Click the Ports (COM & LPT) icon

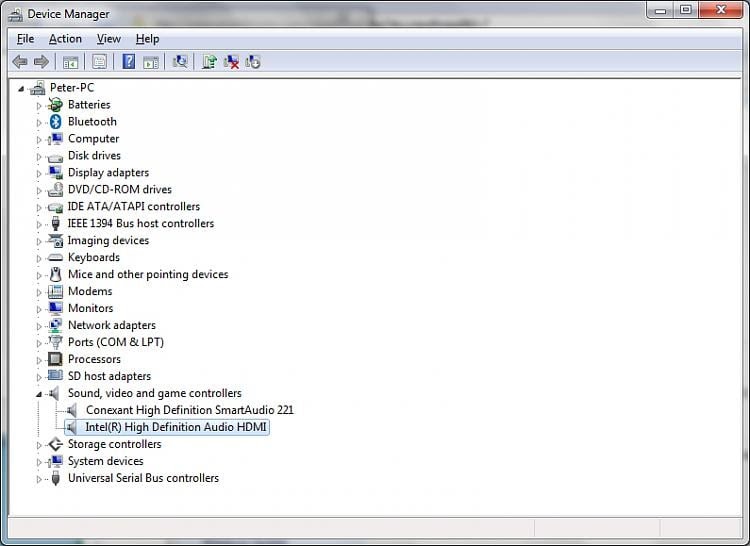(x=55, y=342)
